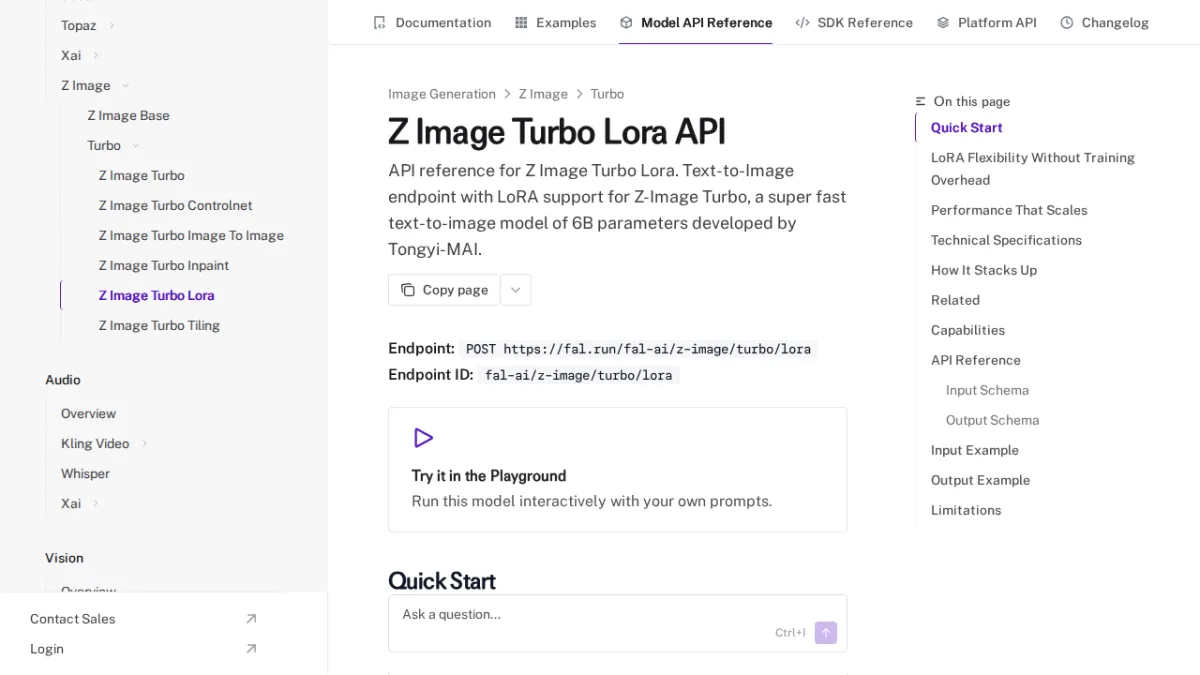Jump to Capabilities section

968,330
